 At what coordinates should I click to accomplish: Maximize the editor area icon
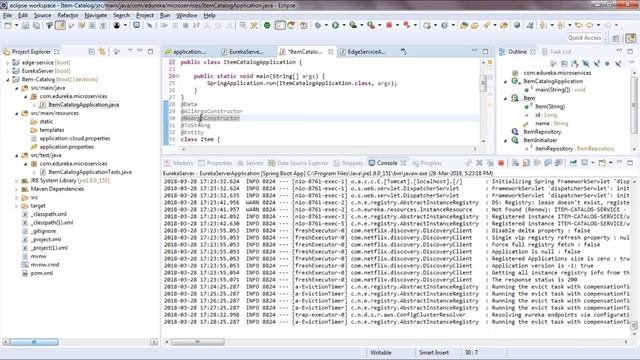(x=485, y=51)
